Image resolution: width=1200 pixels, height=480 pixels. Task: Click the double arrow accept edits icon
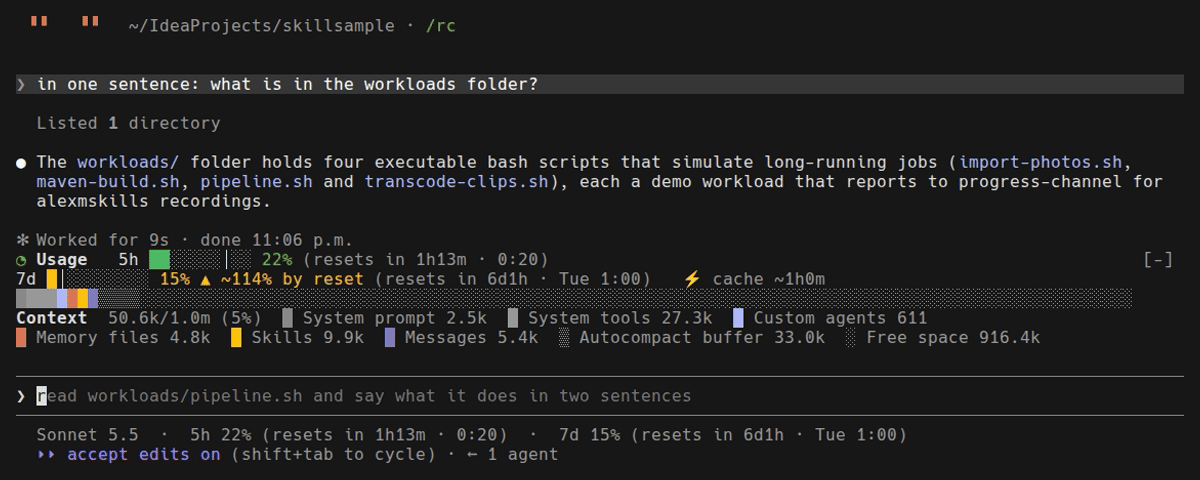(x=47, y=455)
